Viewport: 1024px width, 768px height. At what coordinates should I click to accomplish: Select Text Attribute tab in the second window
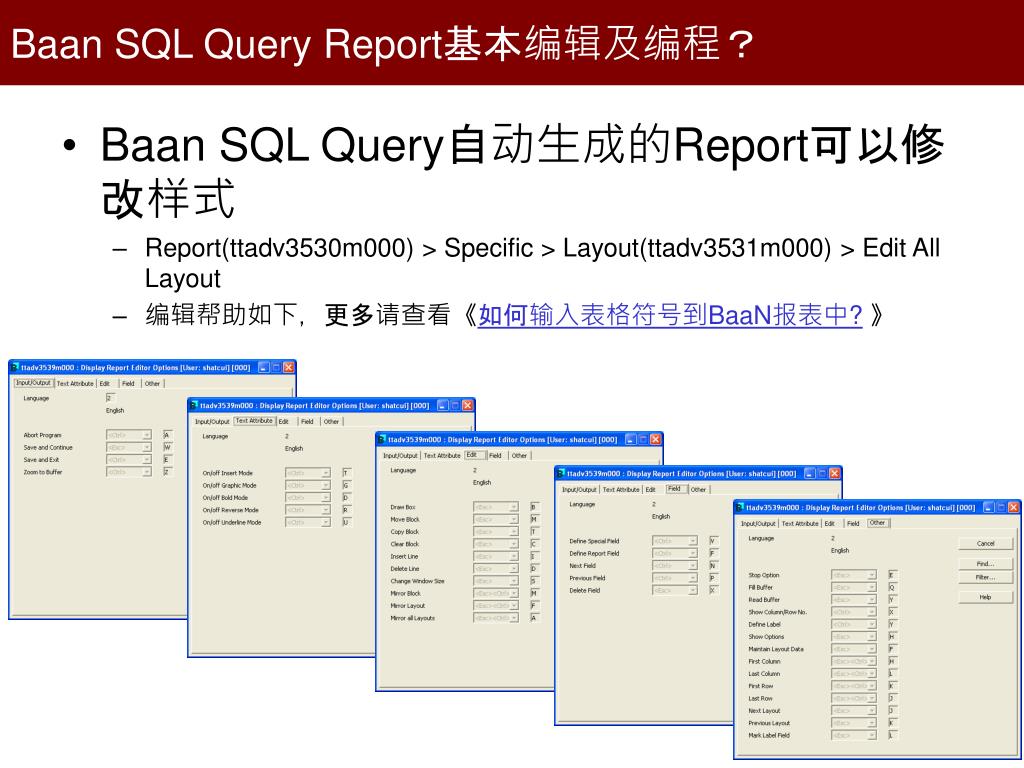pyautogui.click(x=254, y=421)
